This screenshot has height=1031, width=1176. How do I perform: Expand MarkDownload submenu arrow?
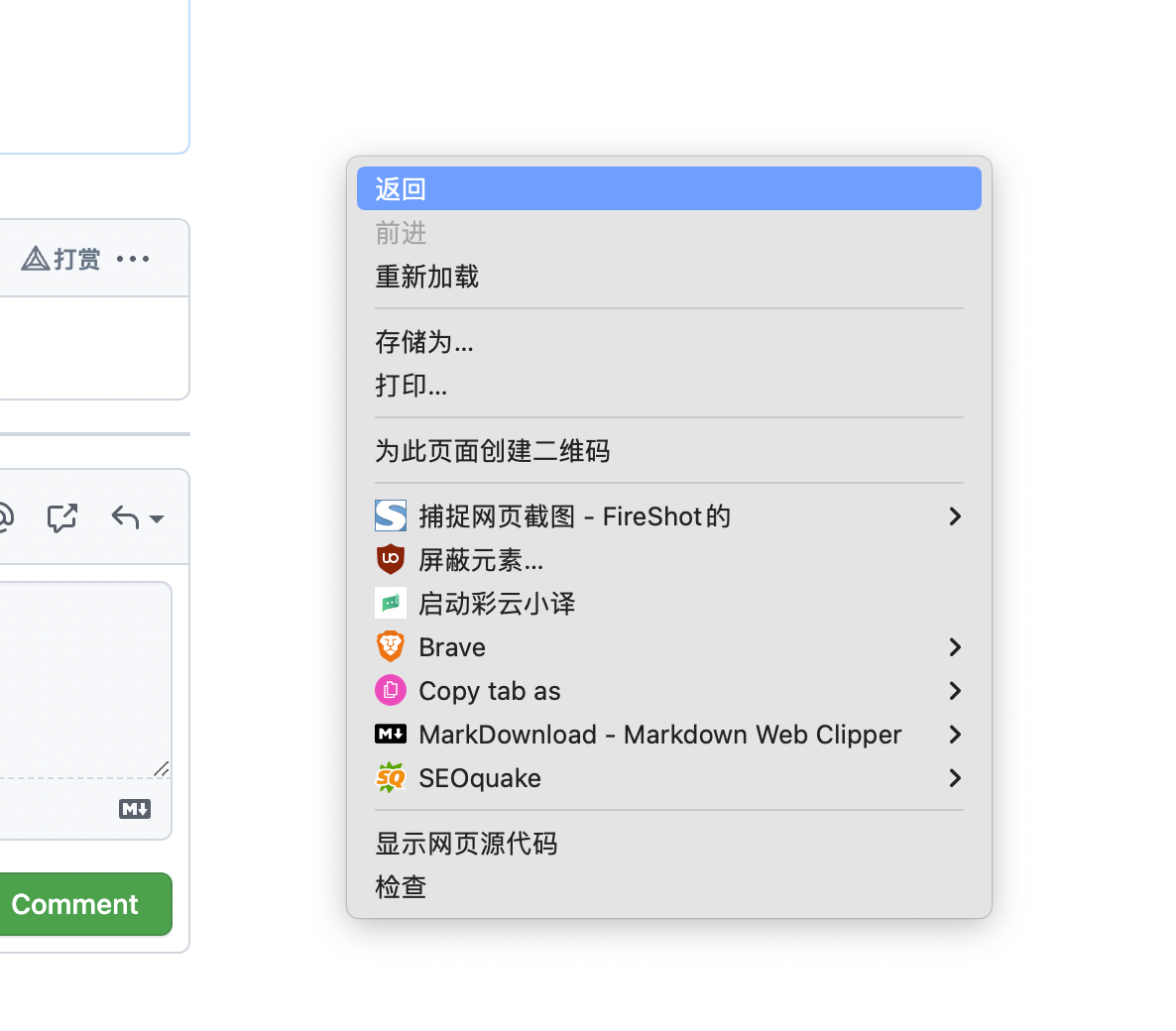click(x=955, y=734)
